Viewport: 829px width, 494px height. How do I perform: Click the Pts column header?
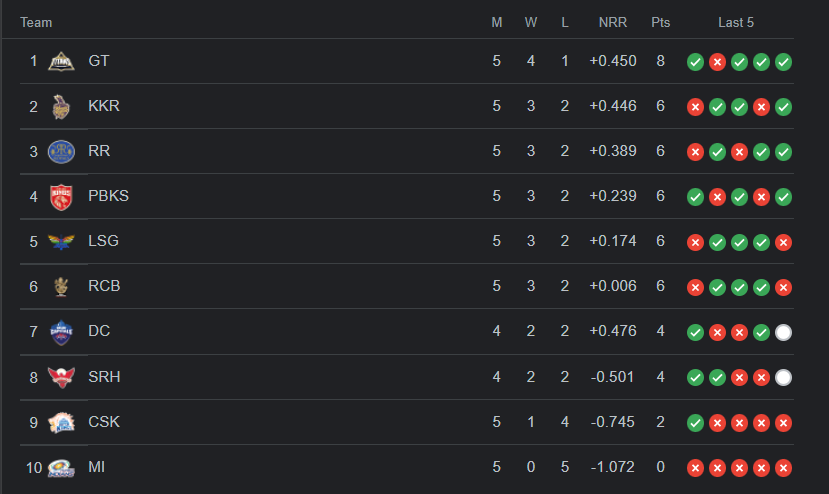[660, 22]
